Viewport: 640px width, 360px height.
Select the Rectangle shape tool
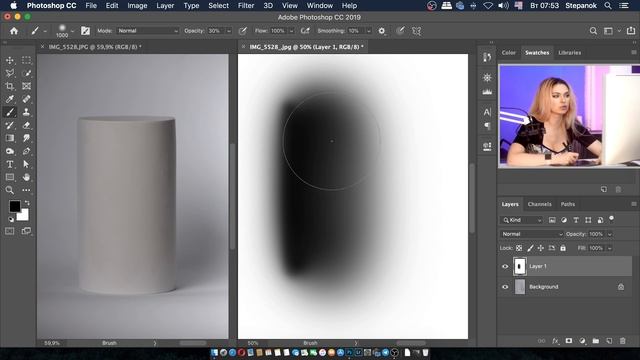(x=10, y=177)
